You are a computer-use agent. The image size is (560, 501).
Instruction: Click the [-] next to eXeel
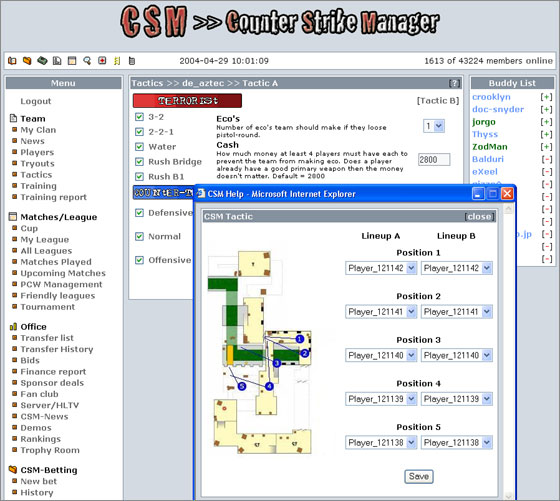point(546,172)
